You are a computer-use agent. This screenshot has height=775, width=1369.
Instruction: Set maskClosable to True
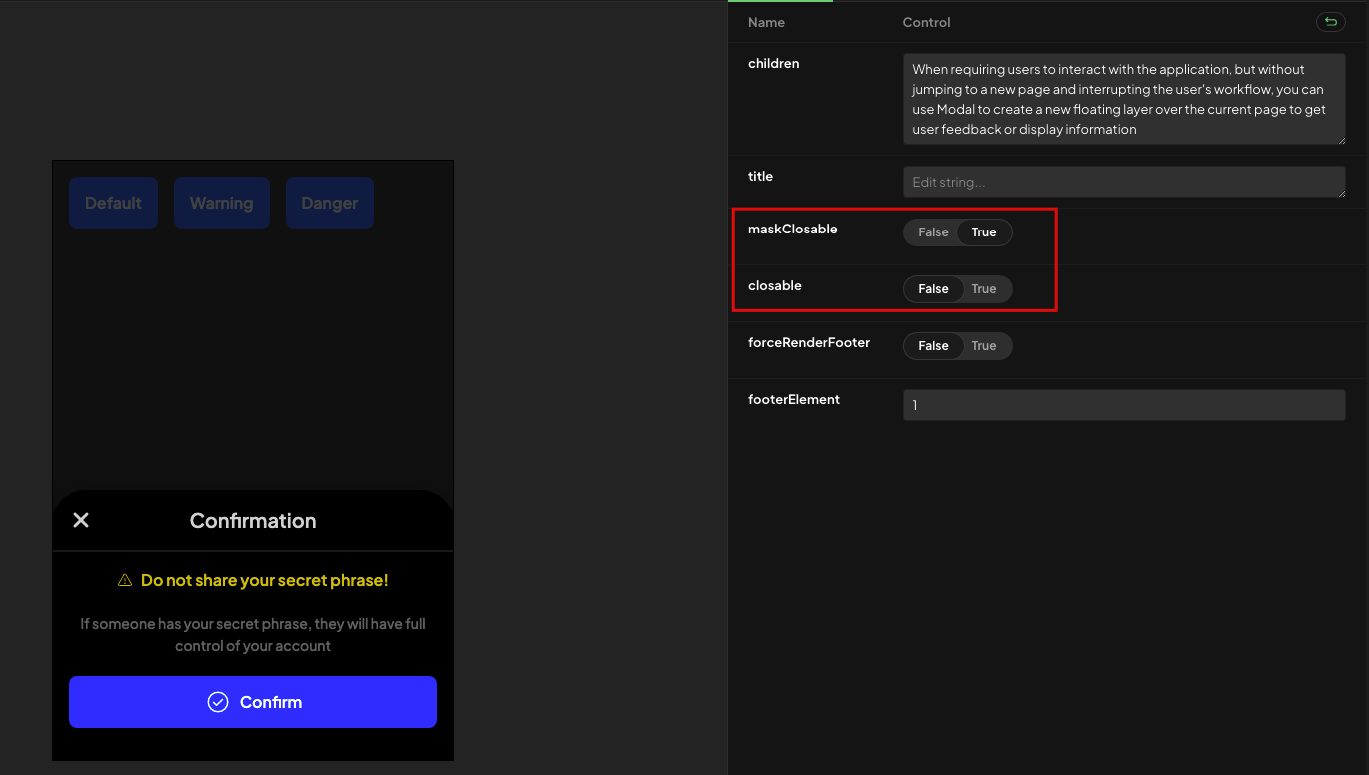click(x=984, y=232)
